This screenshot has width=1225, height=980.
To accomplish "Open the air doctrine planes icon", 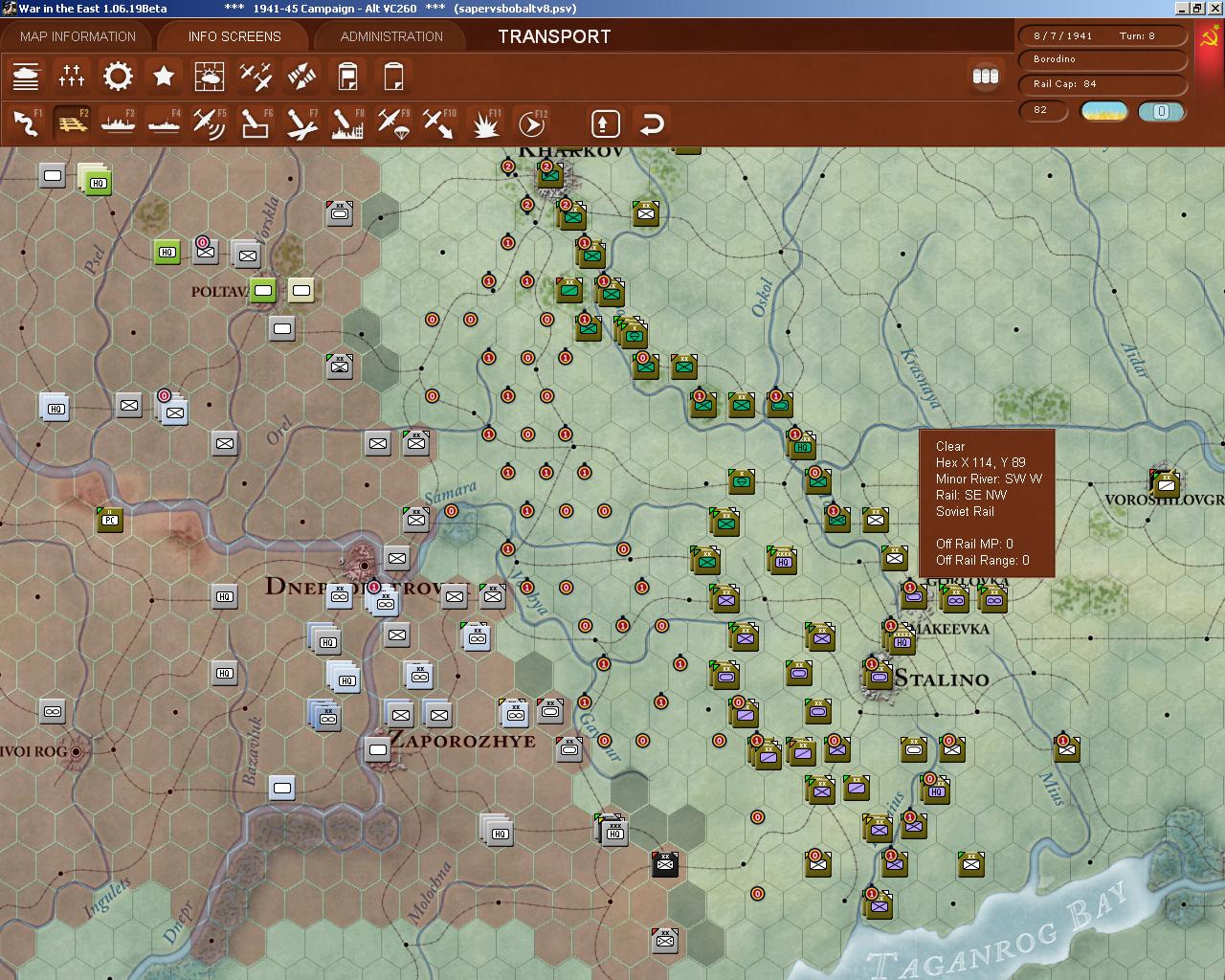I will pyautogui.click(x=256, y=77).
